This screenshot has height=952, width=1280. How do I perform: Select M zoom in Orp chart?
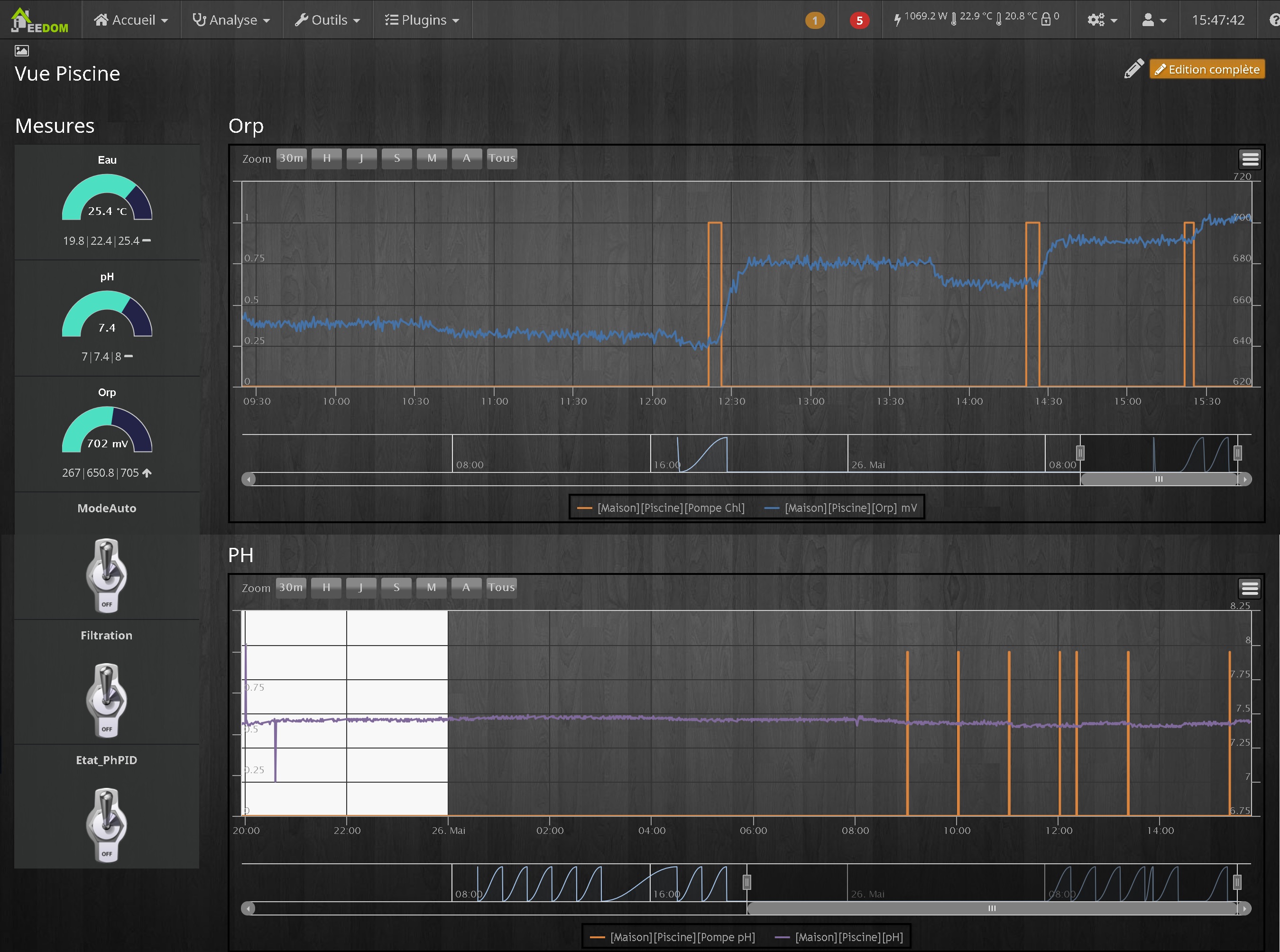coord(432,158)
